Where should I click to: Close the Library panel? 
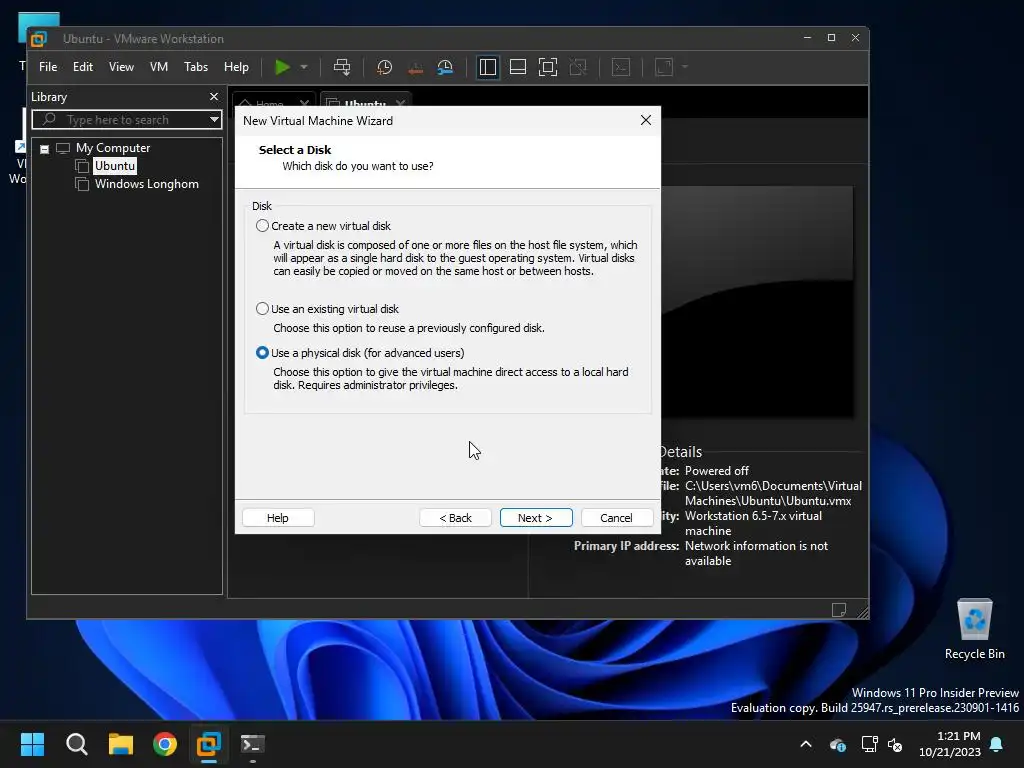[214, 97]
